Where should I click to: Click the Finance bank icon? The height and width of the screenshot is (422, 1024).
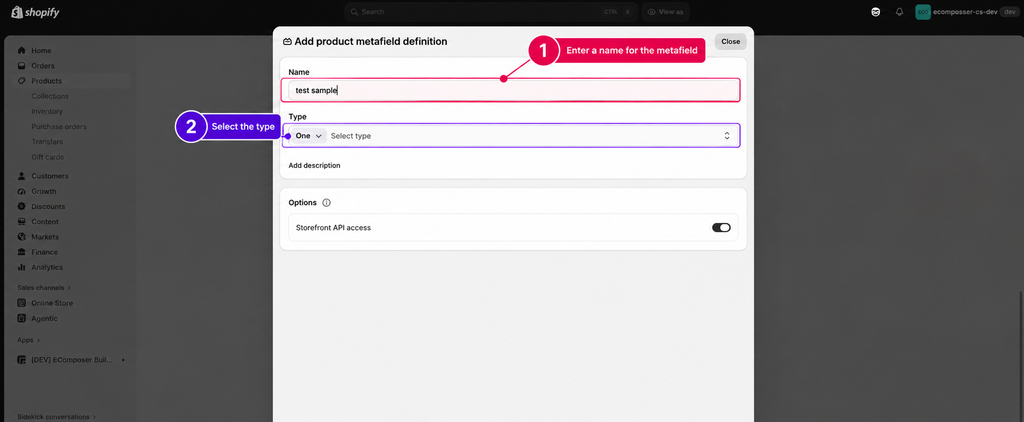tap(22, 252)
